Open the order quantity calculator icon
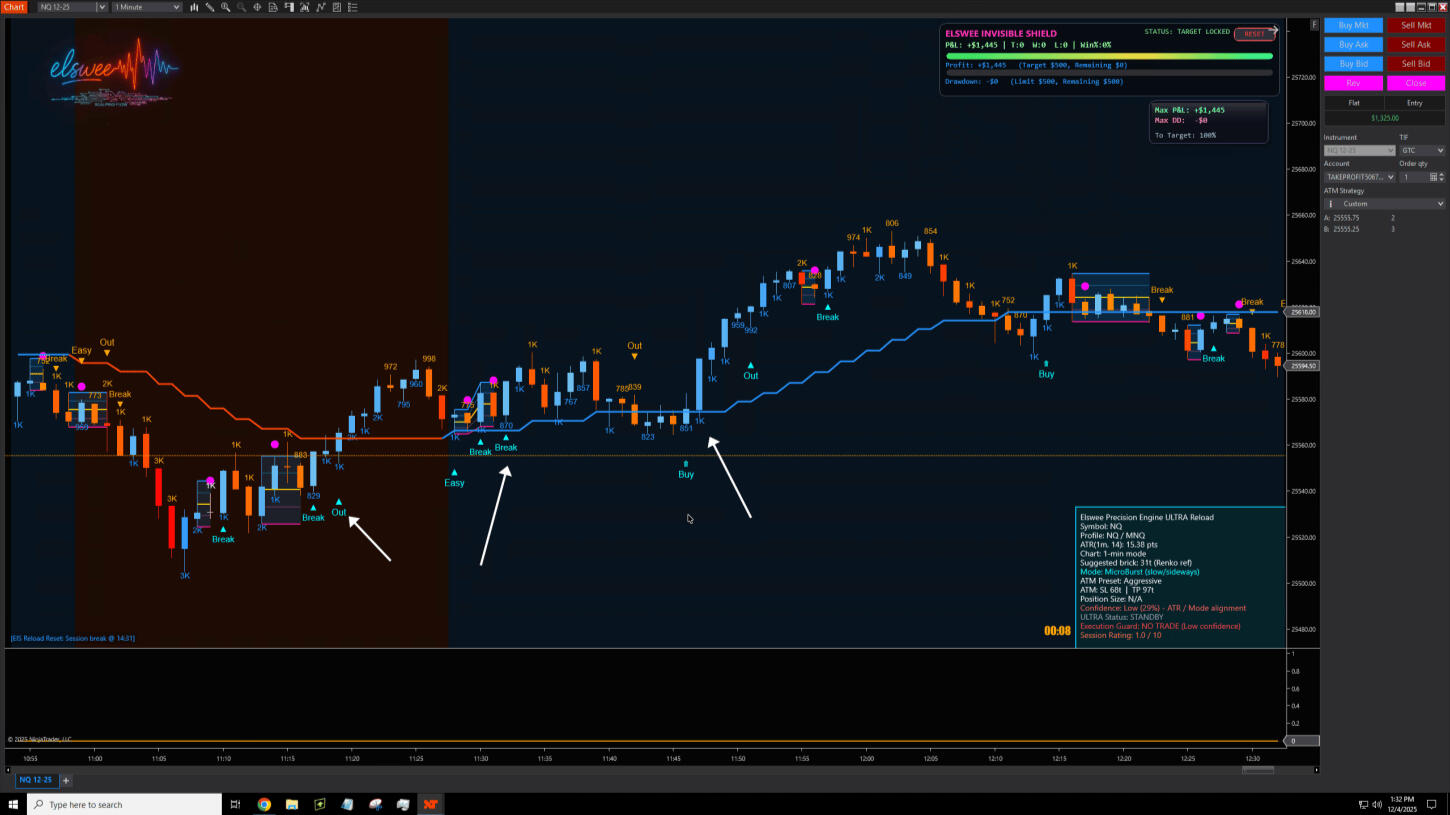 [x=1433, y=177]
